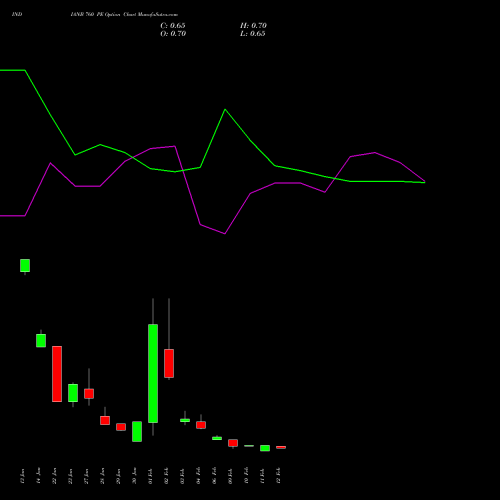Image resolution: width=500 pixels, height=500 pixels.
Task: Click the '30 Jan' date axis label
Action: point(135,476)
